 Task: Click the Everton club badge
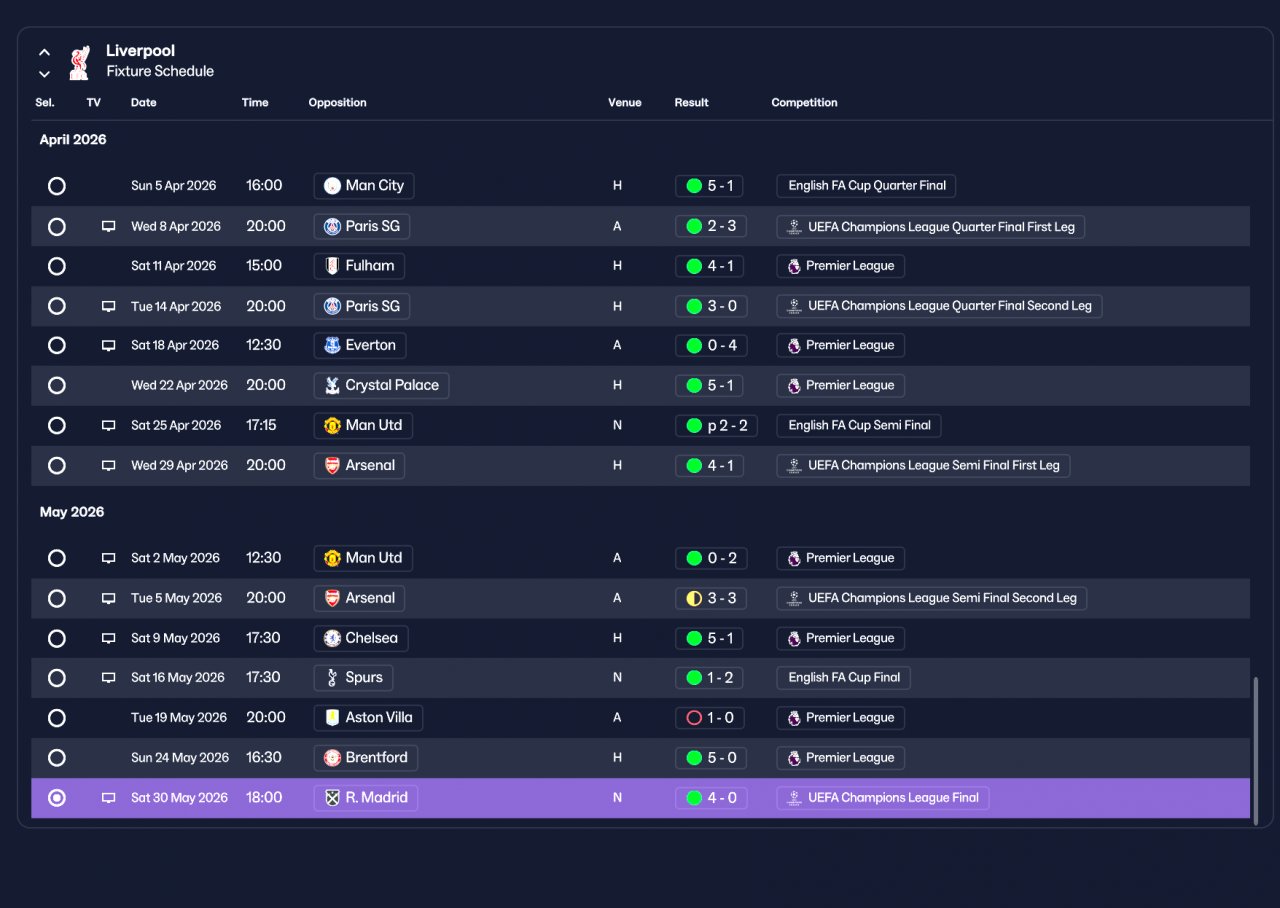point(332,346)
